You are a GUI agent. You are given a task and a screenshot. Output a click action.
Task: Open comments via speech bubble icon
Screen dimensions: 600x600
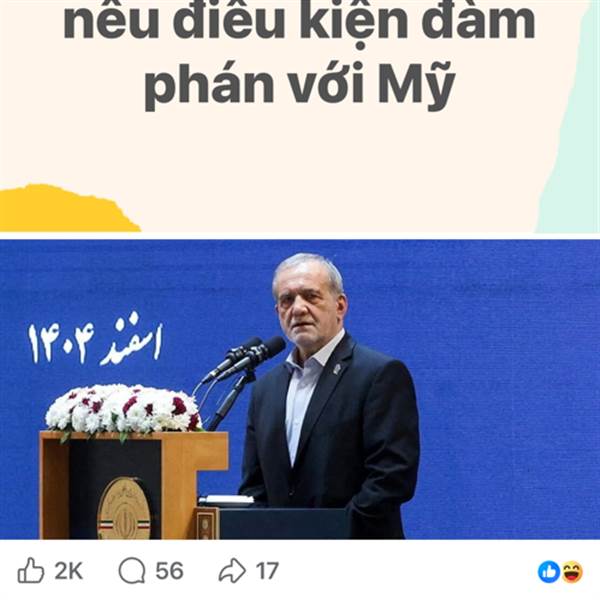pos(132,571)
